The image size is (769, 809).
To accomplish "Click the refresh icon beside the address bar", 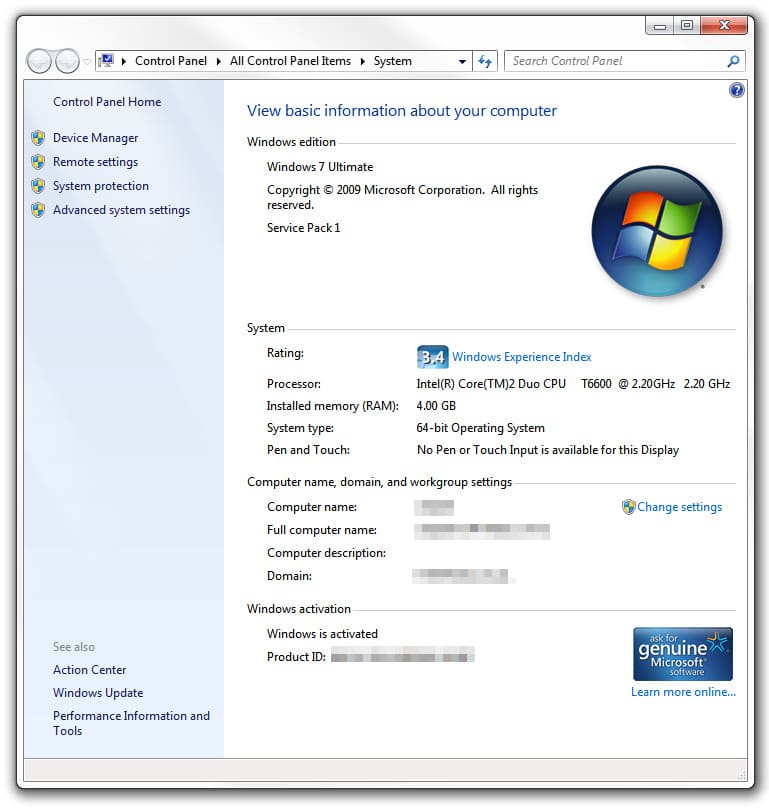I will click(x=485, y=61).
